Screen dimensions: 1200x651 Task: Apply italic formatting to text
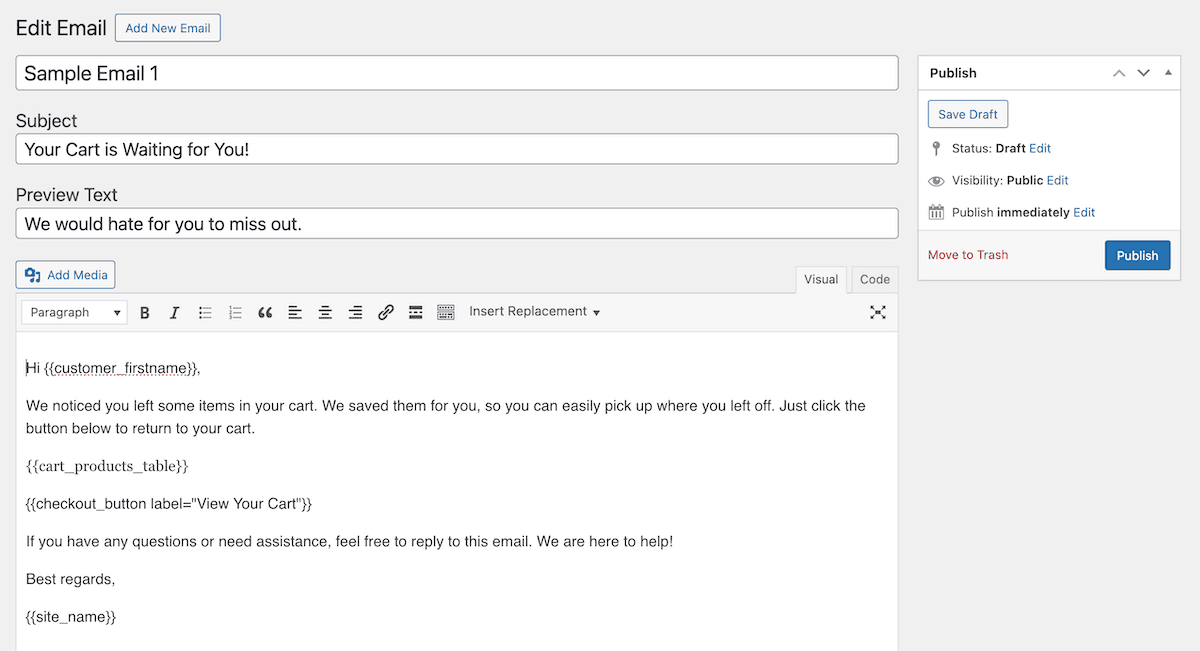(175, 313)
